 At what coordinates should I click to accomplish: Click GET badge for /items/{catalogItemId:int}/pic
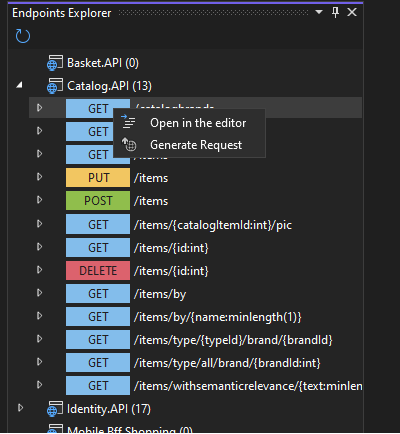click(98, 224)
